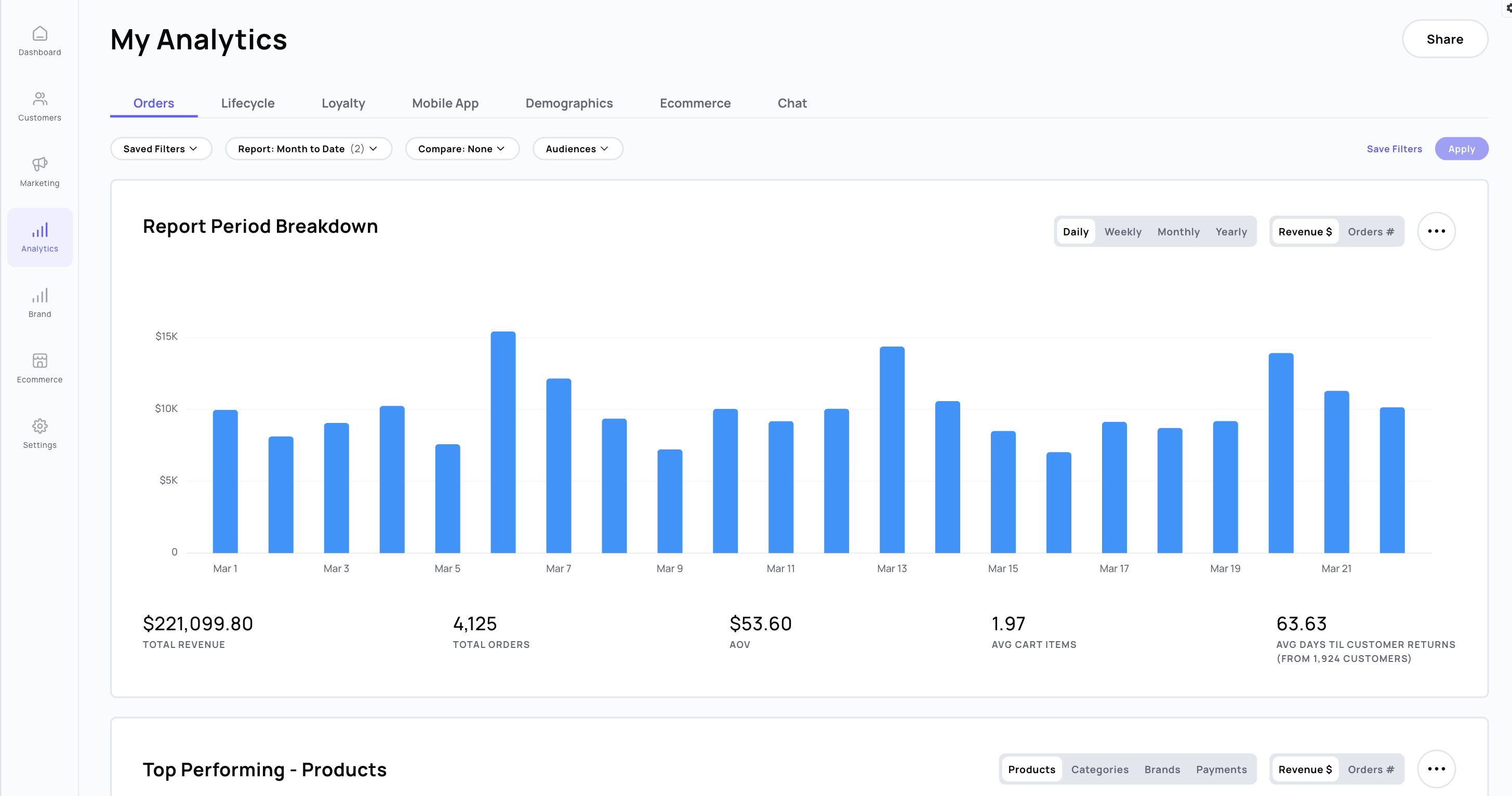Expand the Compare: None dropdown
This screenshot has height=796, width=1512.
[461, 149]
